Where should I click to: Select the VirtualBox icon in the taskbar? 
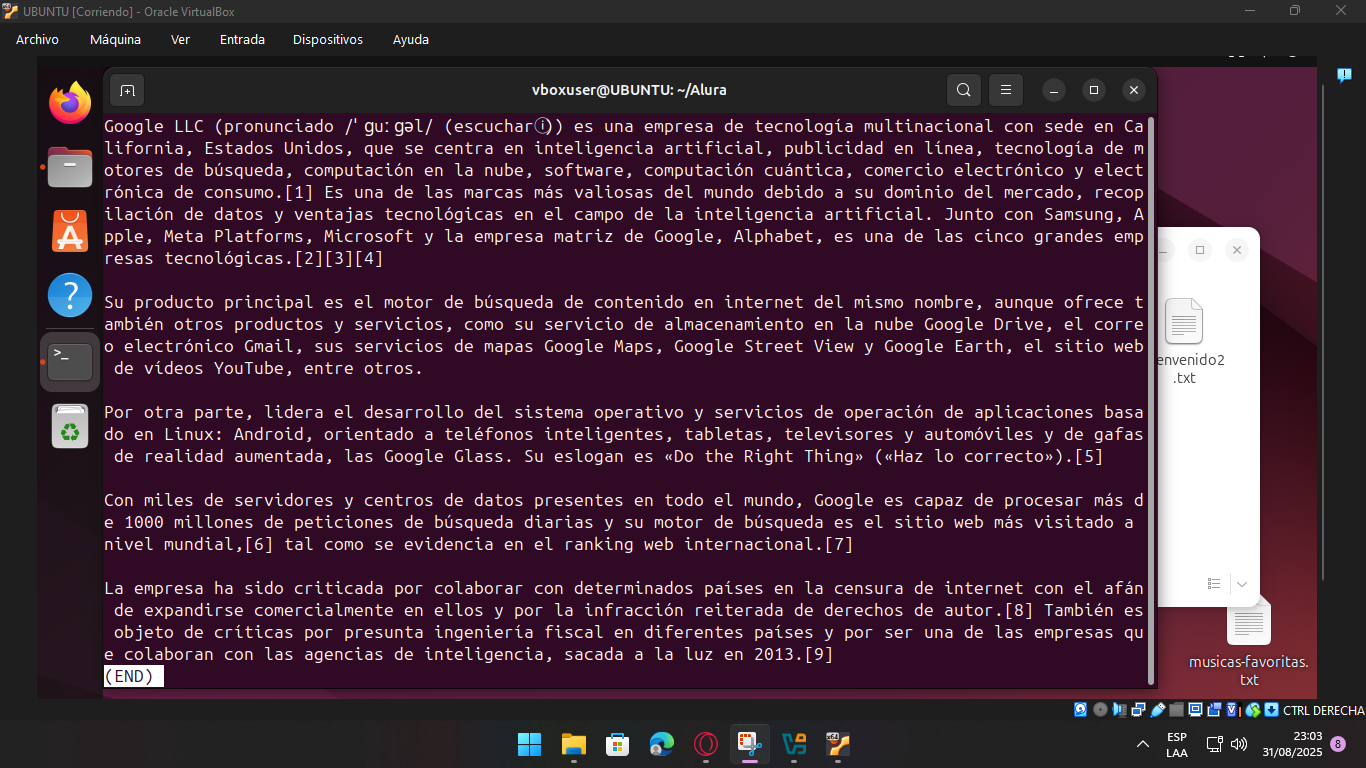tap(837, 744)
